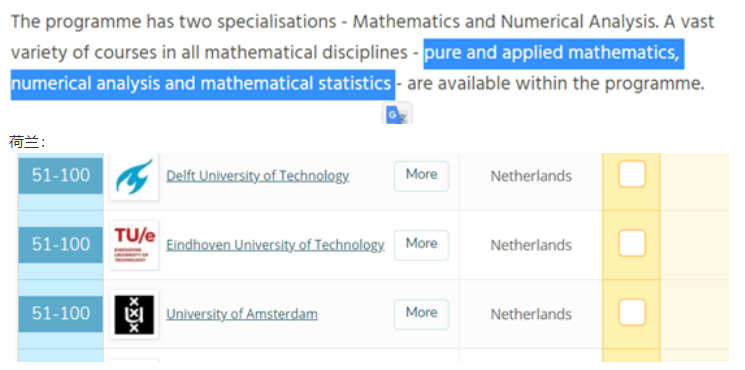Click the 51-100 rank badge for Eindhoven

pos(60,245)
